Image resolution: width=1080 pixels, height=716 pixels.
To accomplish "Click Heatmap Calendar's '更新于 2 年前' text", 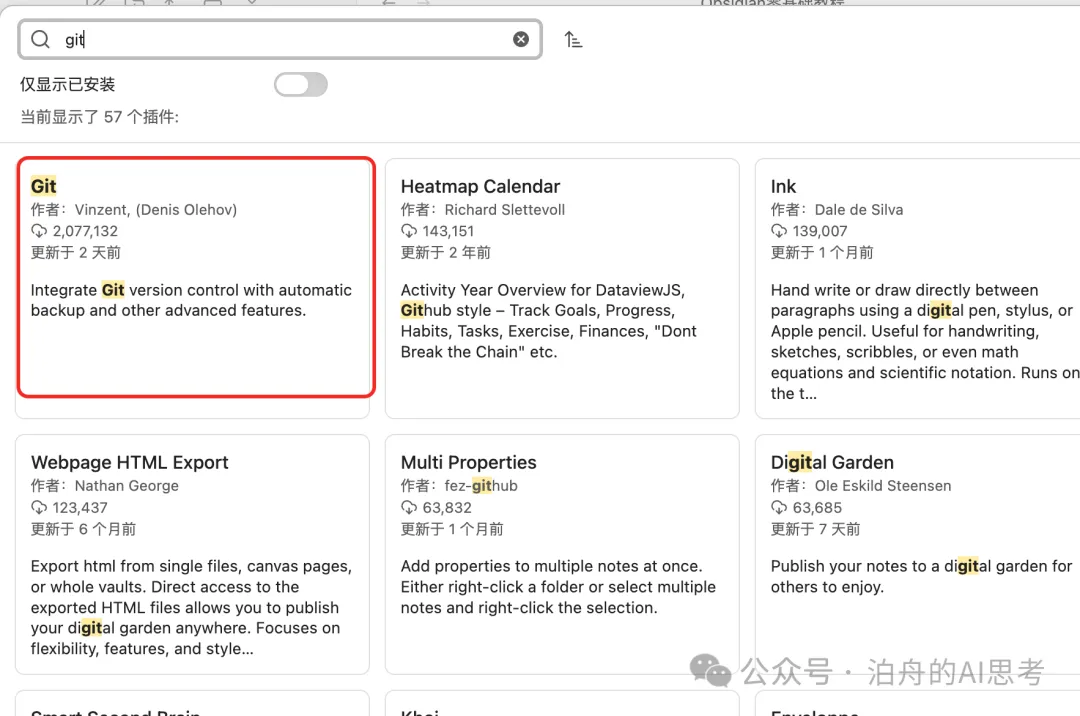I will 446,253.
